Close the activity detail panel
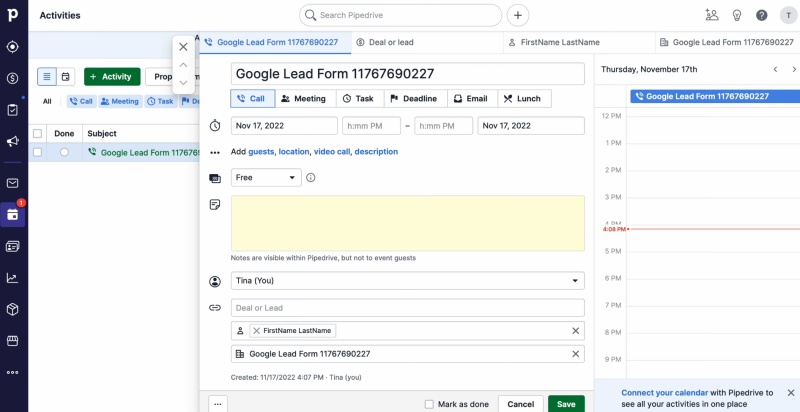 [x=183, y=47]
